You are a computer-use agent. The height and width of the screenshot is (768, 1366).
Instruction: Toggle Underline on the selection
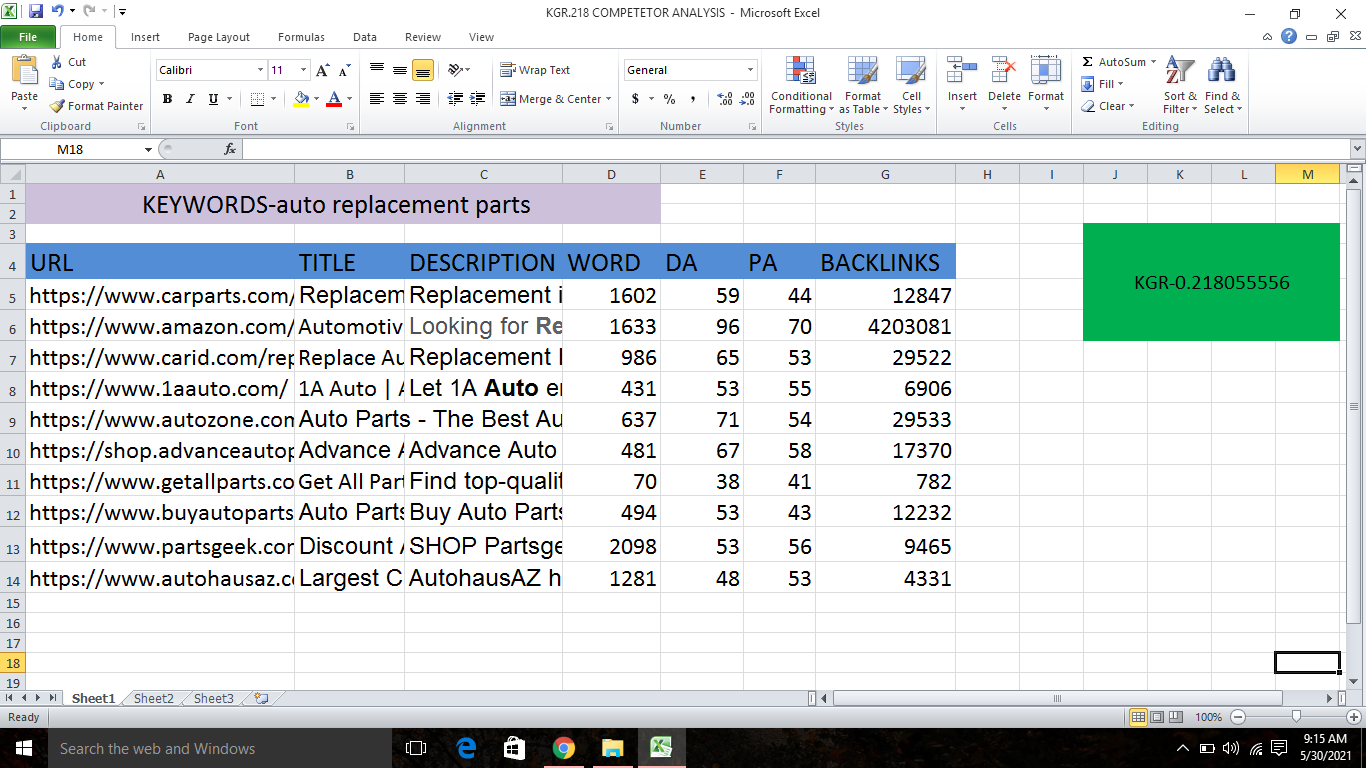[x=211, y=100]
